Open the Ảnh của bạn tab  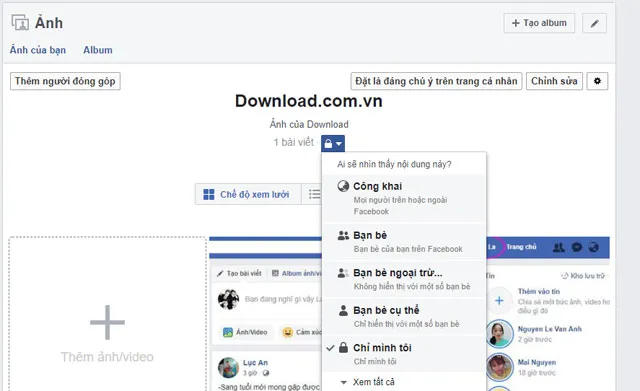tap(38, 50)
